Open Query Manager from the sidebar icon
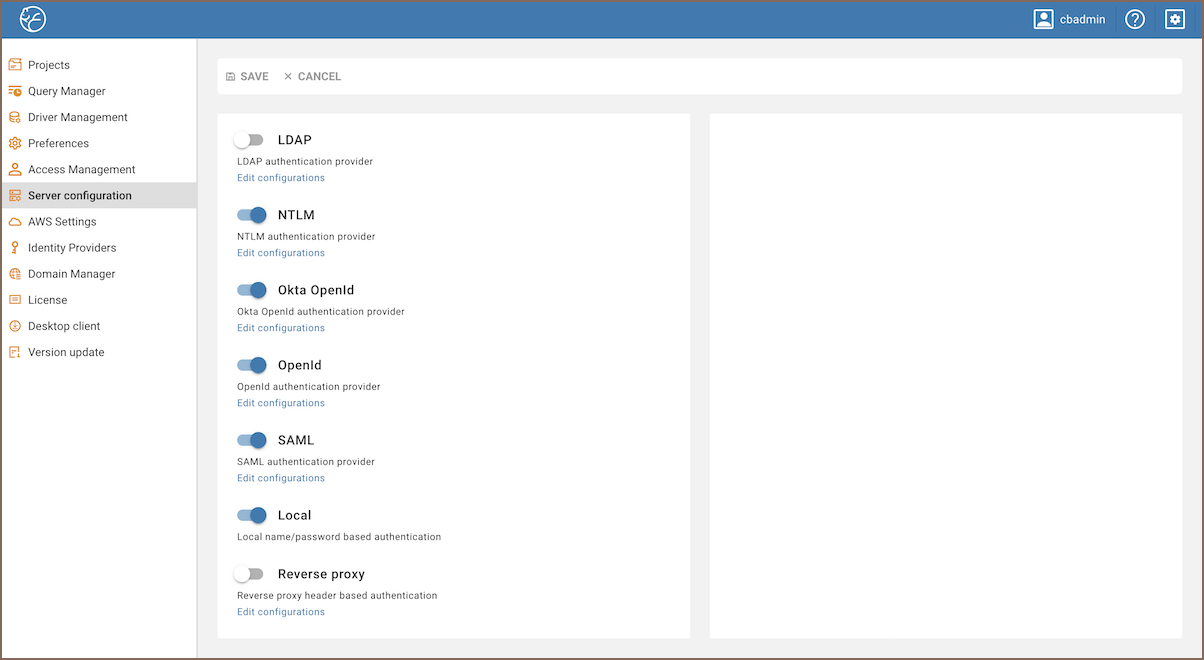The height and width of the screenshot is (660, 1204). [x=17, y=90]
